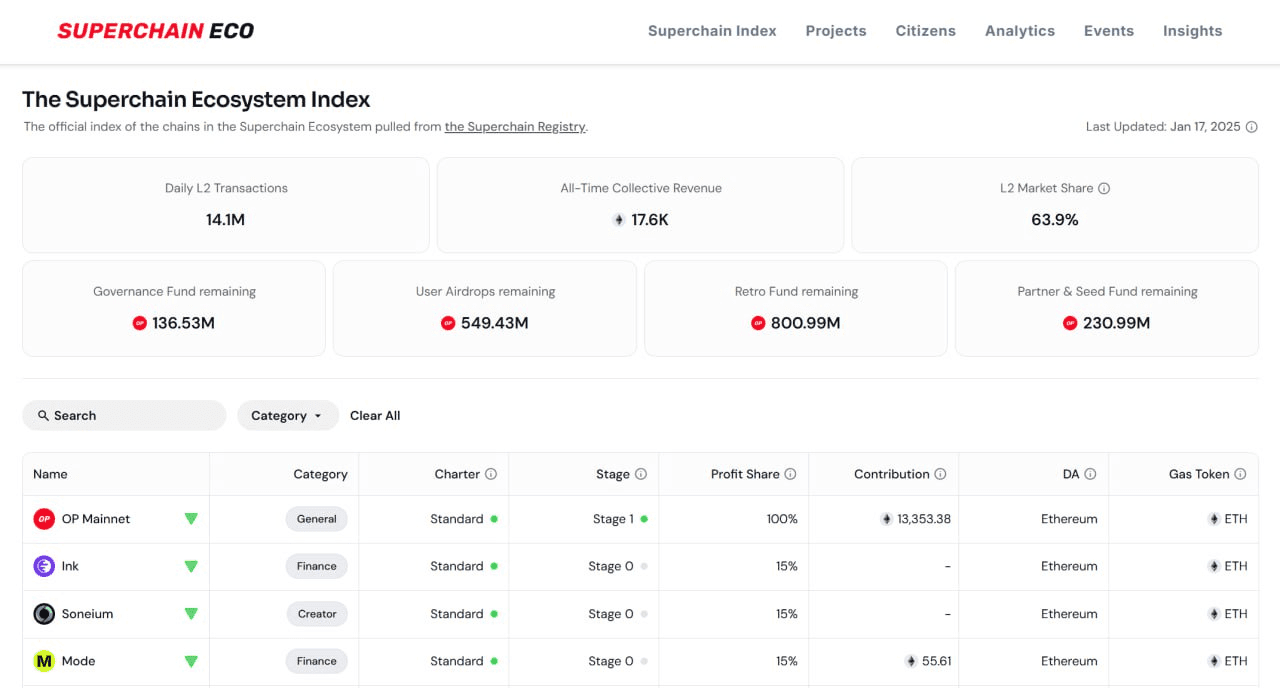Click the Superchain Eco logo
1280x688 pixels.
tap(156, 31)
